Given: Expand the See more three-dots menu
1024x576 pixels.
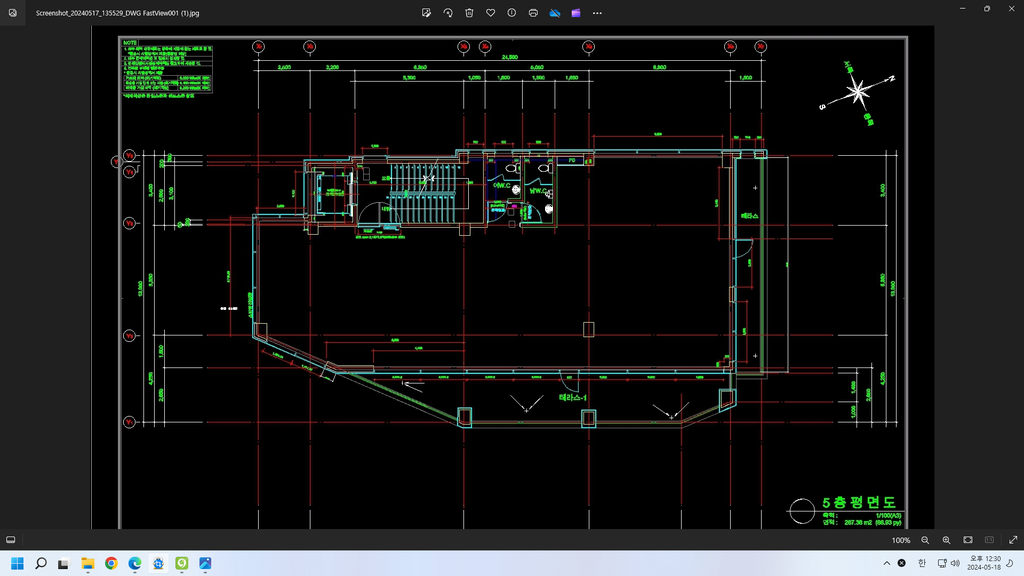Looking at the screenshot, I should pos(598,13).
